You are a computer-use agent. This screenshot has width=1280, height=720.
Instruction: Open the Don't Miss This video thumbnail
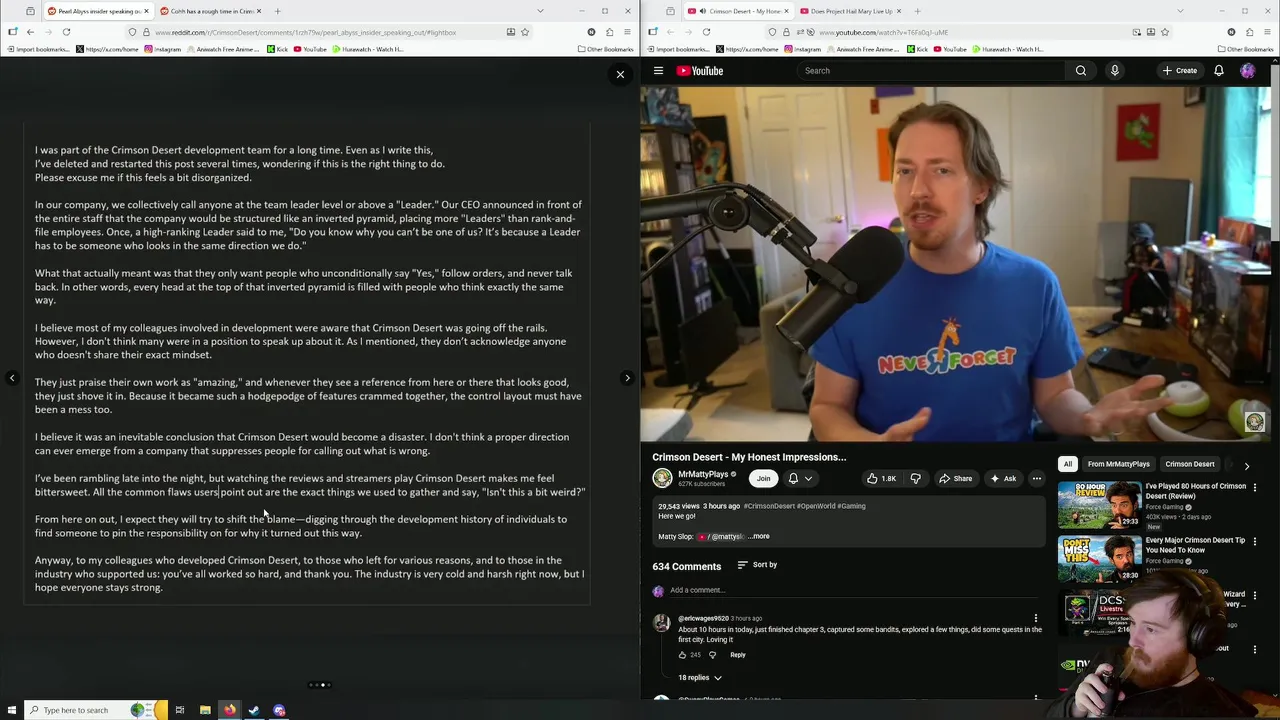tap(1099, 559)
